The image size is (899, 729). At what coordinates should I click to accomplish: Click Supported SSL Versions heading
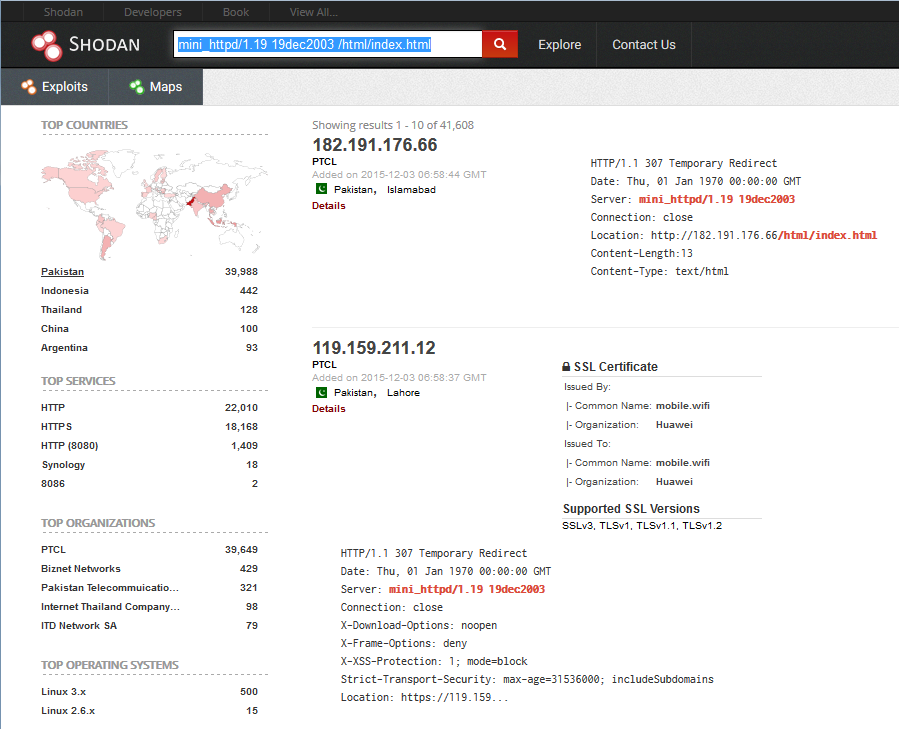(631, 509)
